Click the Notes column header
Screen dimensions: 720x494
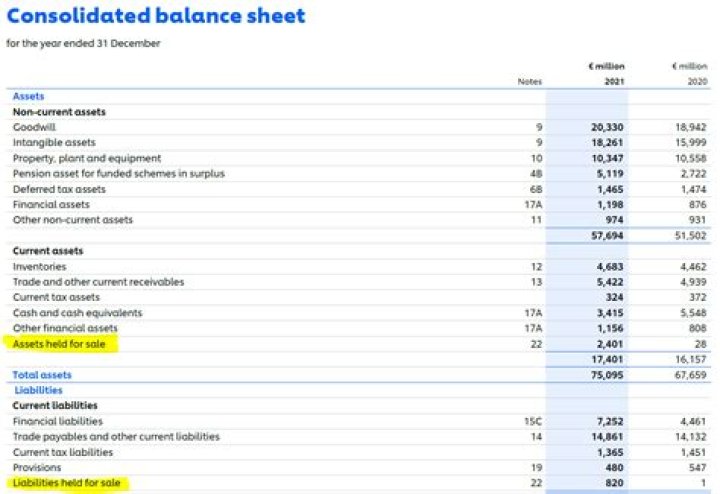coord(530,82)
